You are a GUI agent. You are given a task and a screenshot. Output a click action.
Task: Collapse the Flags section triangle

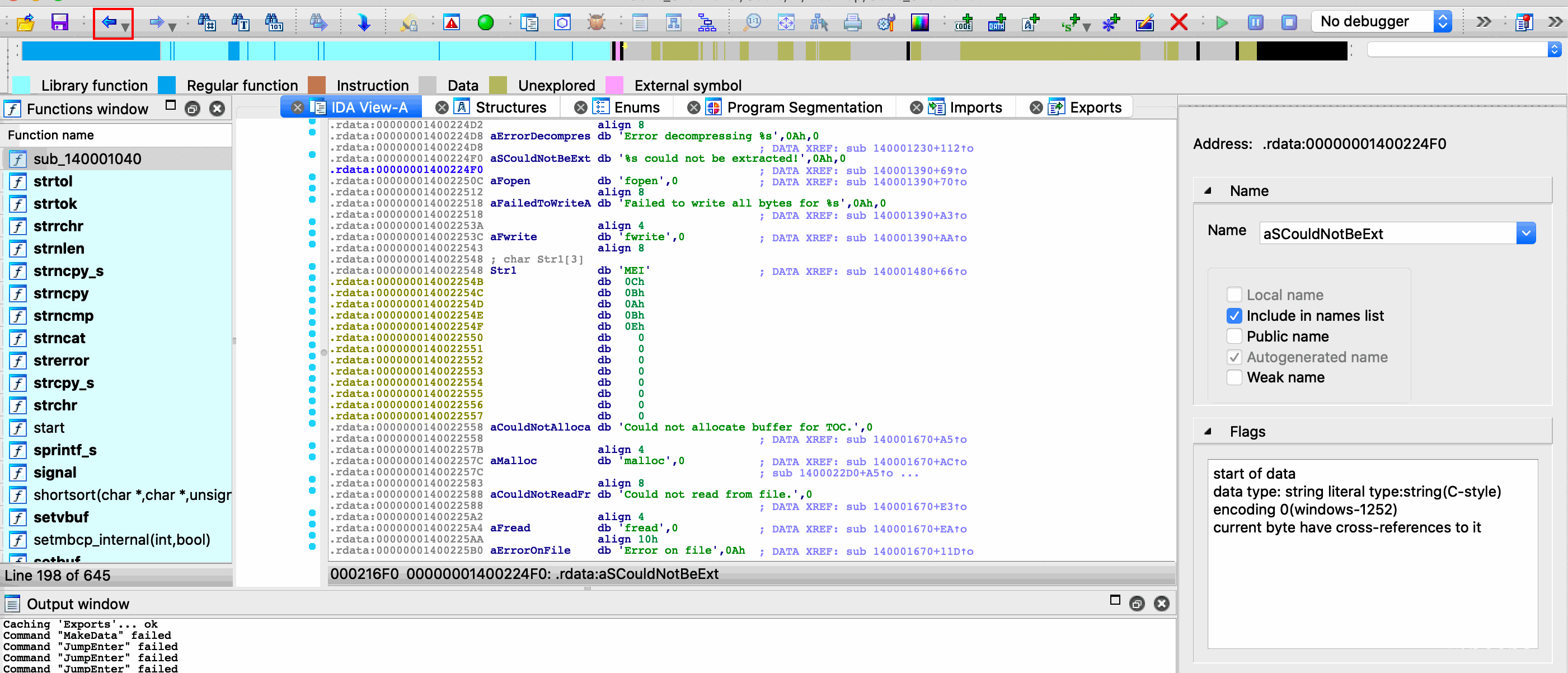click(1208, 431)
